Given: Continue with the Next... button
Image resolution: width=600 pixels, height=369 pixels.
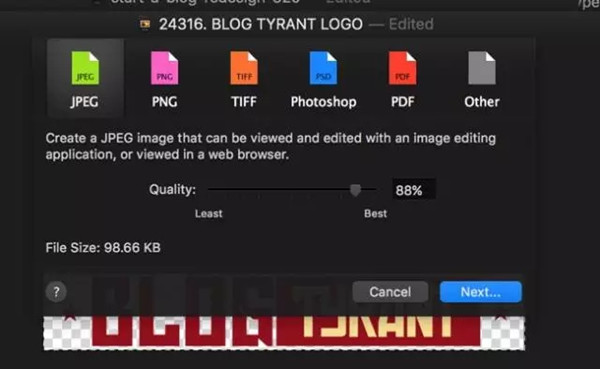Looking at the screenshot, I should [x=481, y=292].
